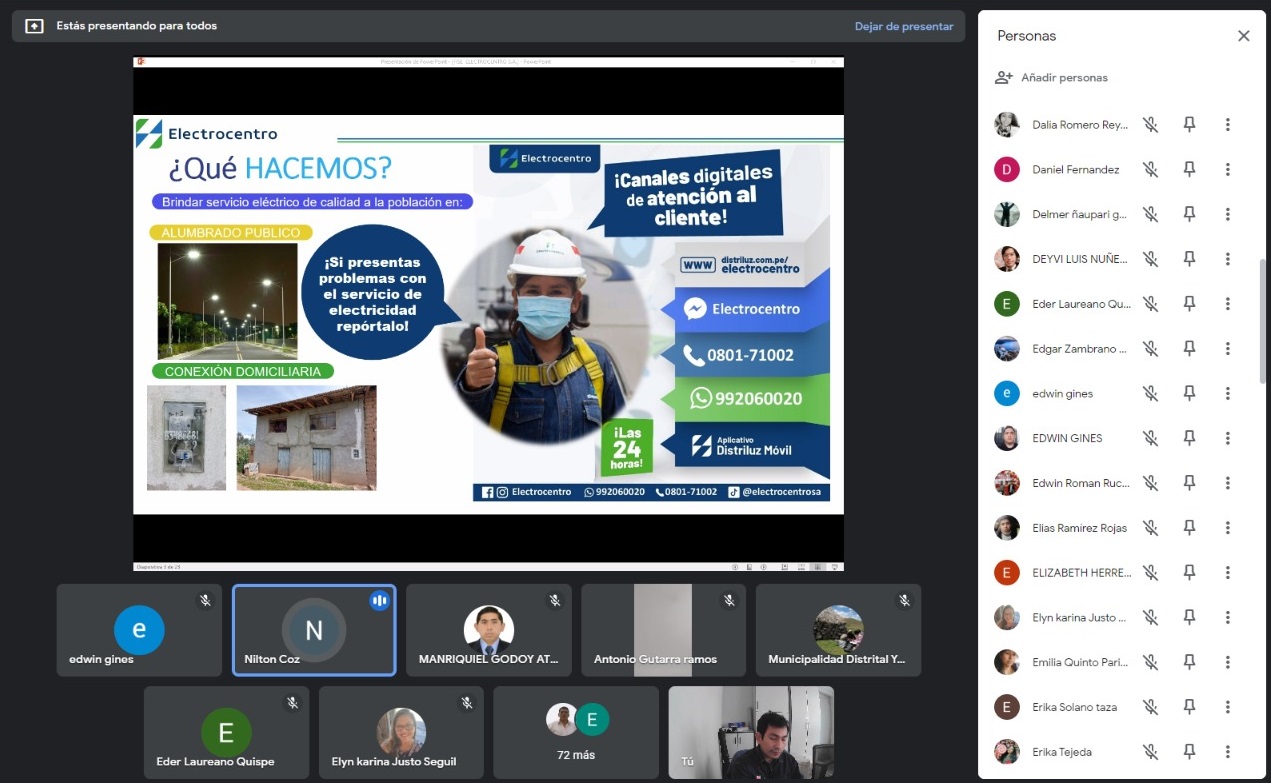This screenshot has height=783, width=1271.
Task: Open more options for Elyn karina Justo
Action: click(x=1227, y=617)
